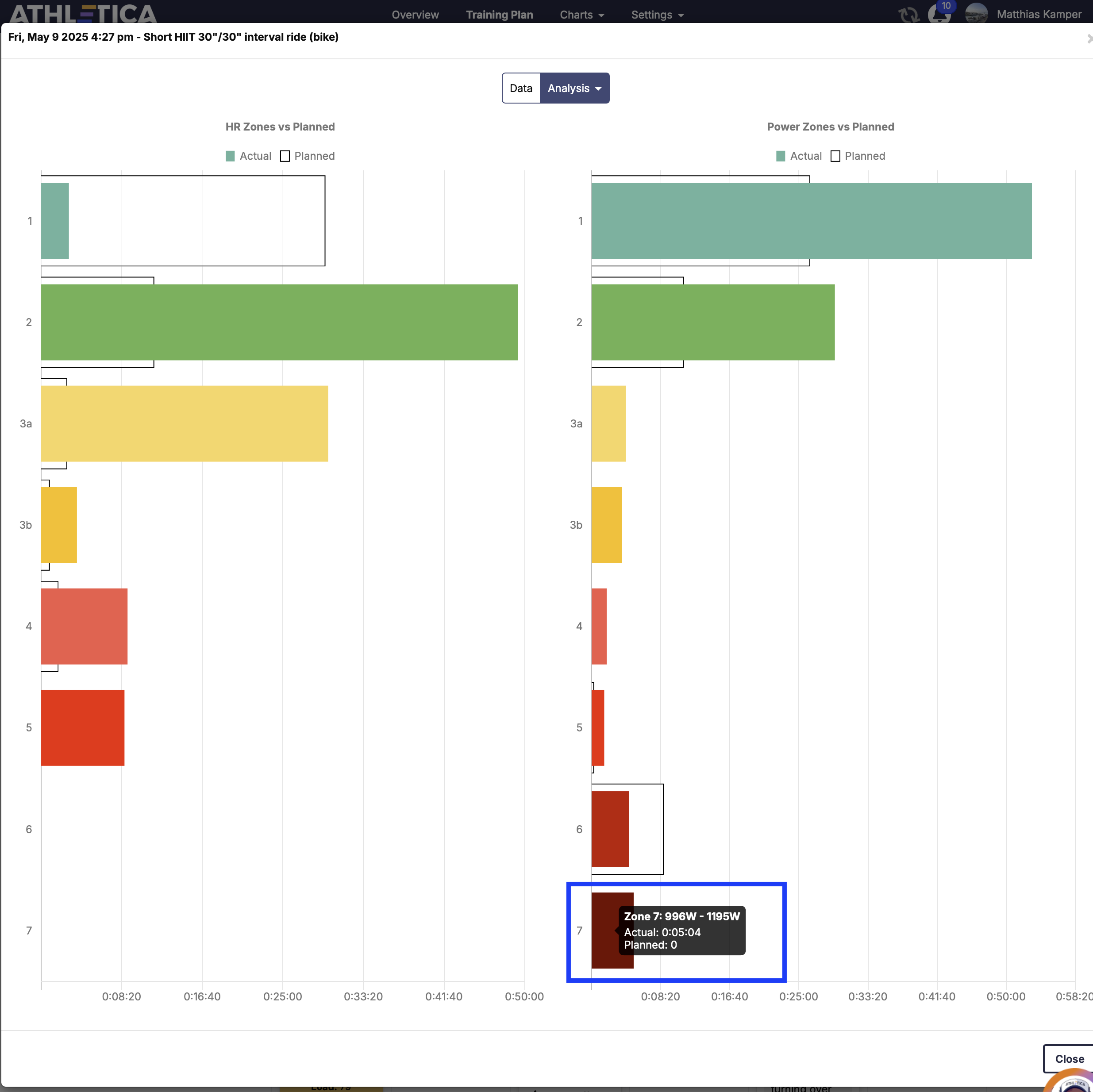Switch to the Data view
Screen dimensions: 1093x1092
tap(520, 88)
